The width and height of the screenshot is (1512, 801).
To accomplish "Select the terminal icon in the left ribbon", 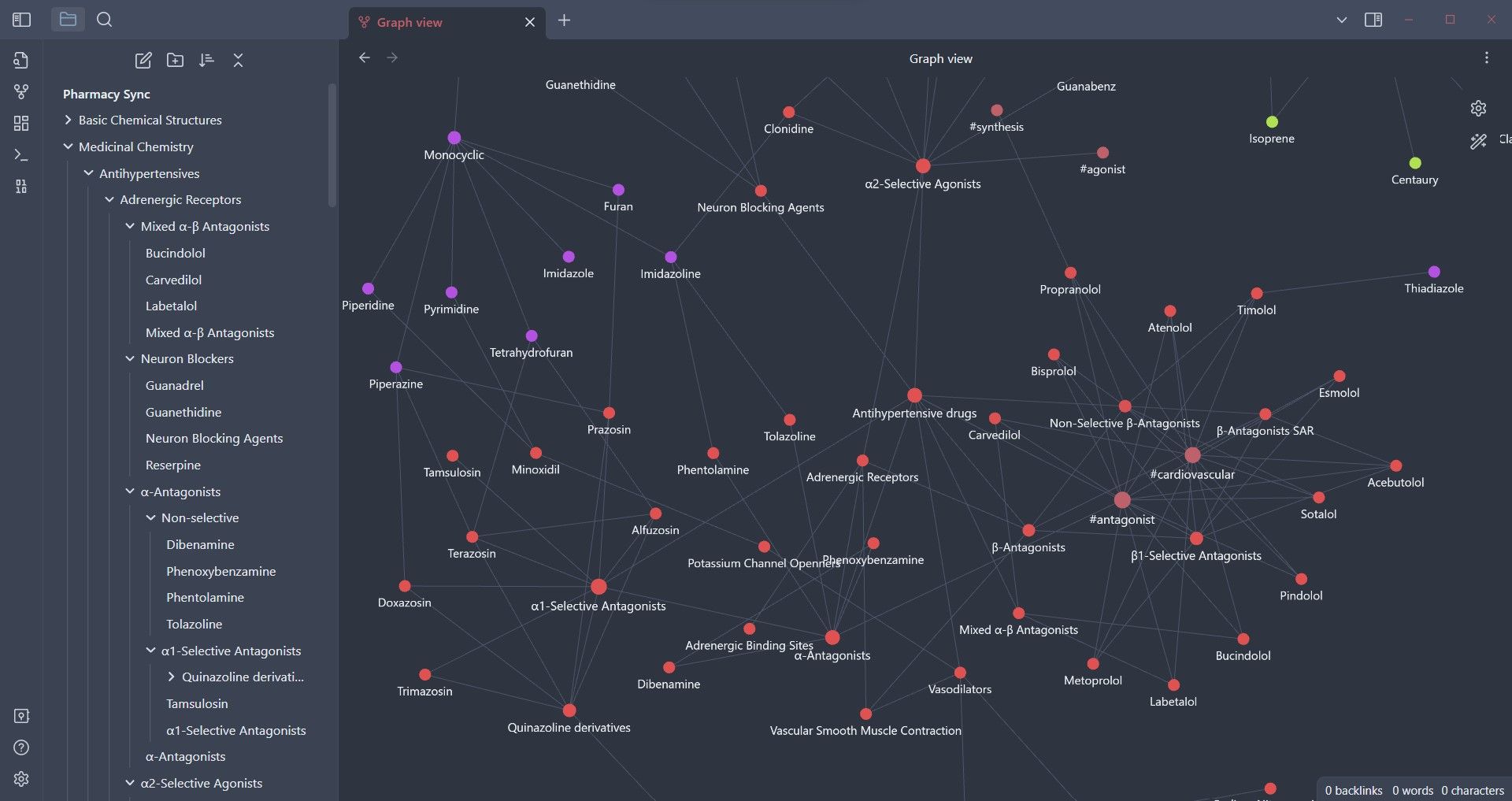I will point(21,154).
